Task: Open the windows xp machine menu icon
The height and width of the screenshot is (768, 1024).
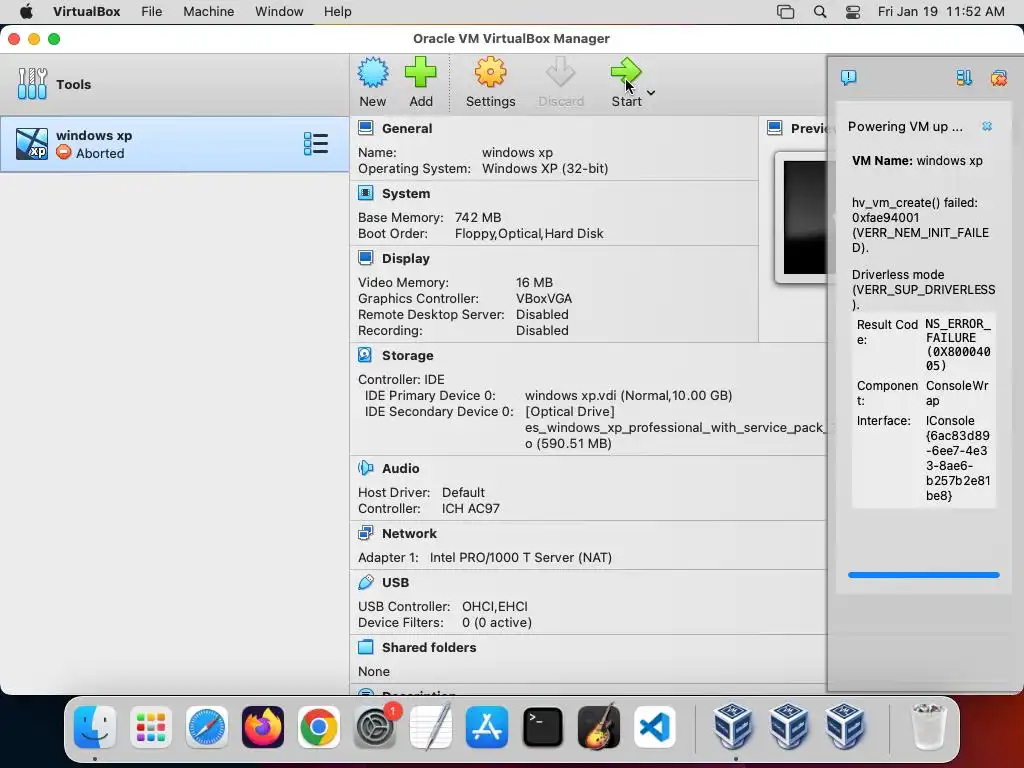Action: tap(316, 144)
